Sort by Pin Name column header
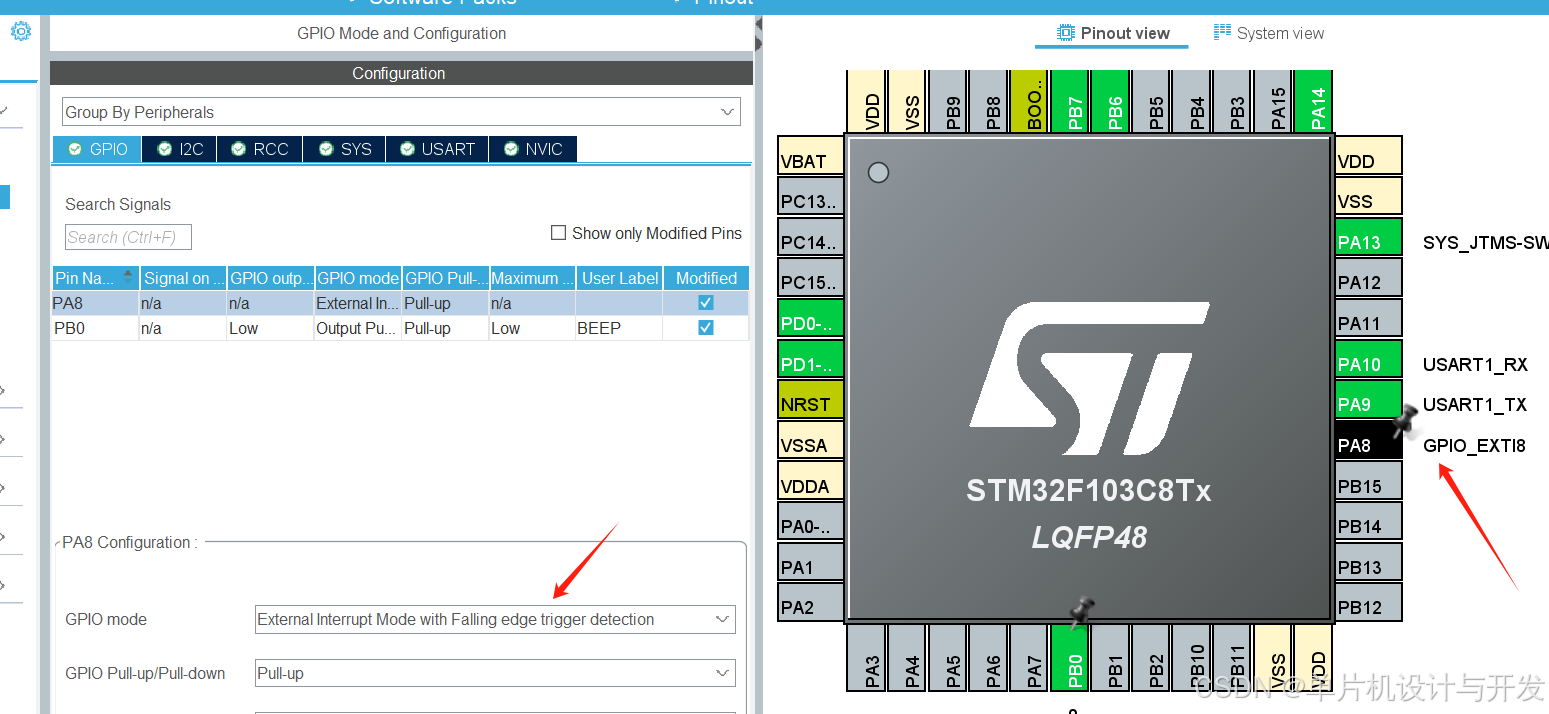This screenshot has width=1549, height=714. point(95,278)
